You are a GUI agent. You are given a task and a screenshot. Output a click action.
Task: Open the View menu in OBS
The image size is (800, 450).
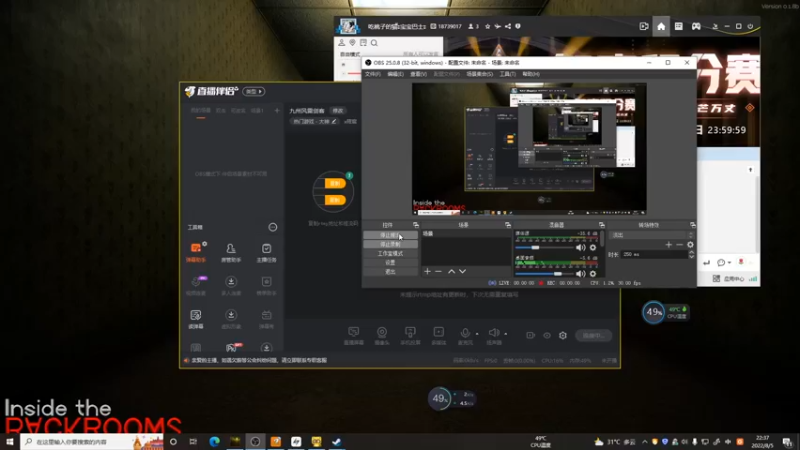(418, 74)
